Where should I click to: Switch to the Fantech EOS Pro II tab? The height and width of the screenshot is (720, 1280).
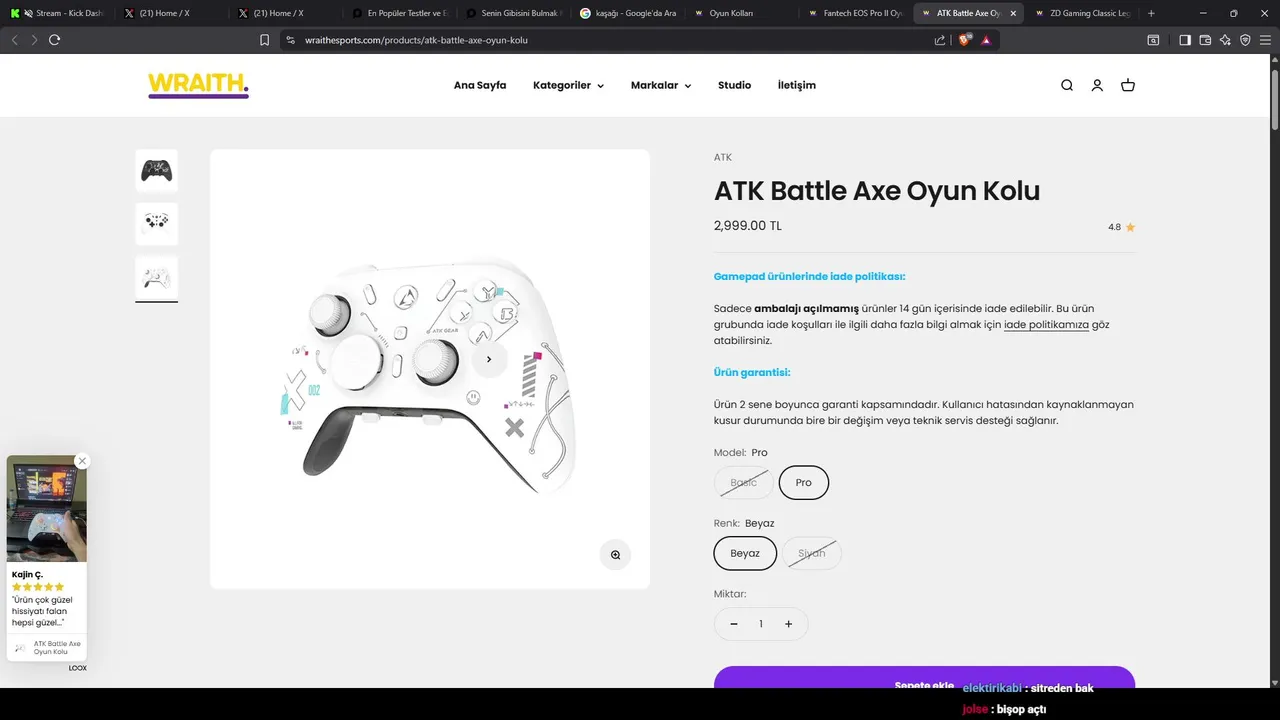855,13
